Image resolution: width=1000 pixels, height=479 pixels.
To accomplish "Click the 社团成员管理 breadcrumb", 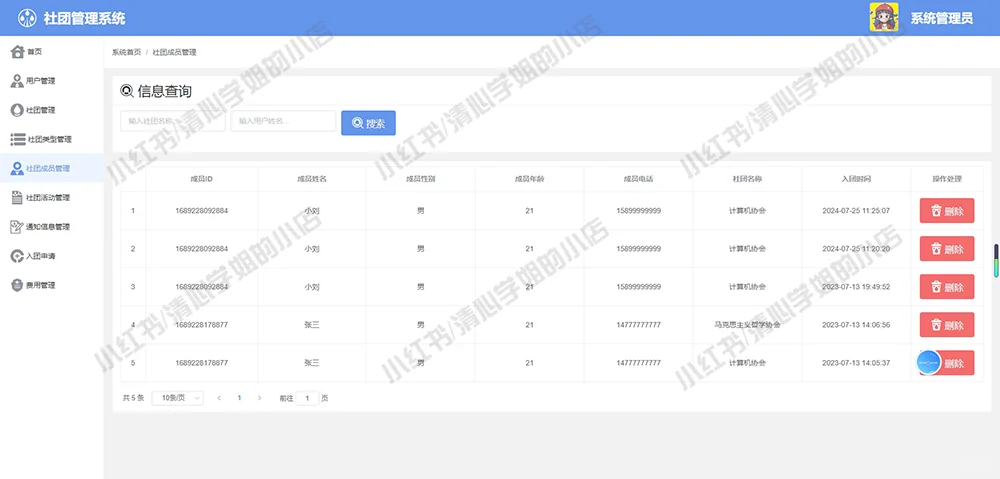I will 174,52.
